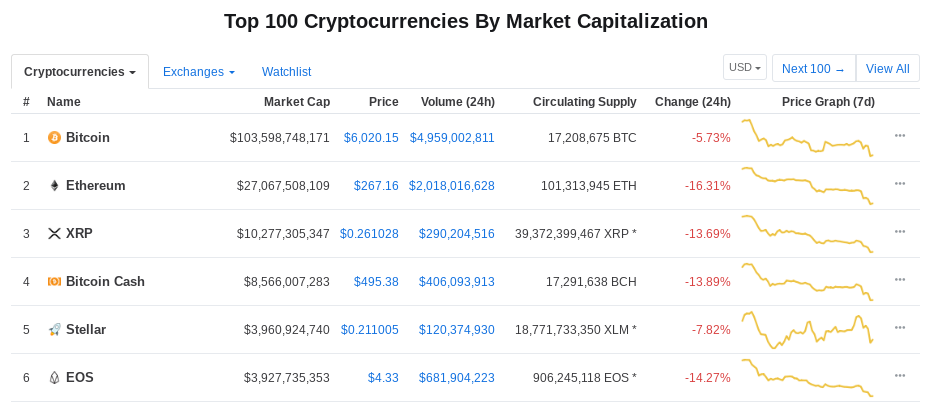Click the Ethereum diamond icon
Image resolution: width=932 pixels, height=406 pixels.
(x=54, y=186)
